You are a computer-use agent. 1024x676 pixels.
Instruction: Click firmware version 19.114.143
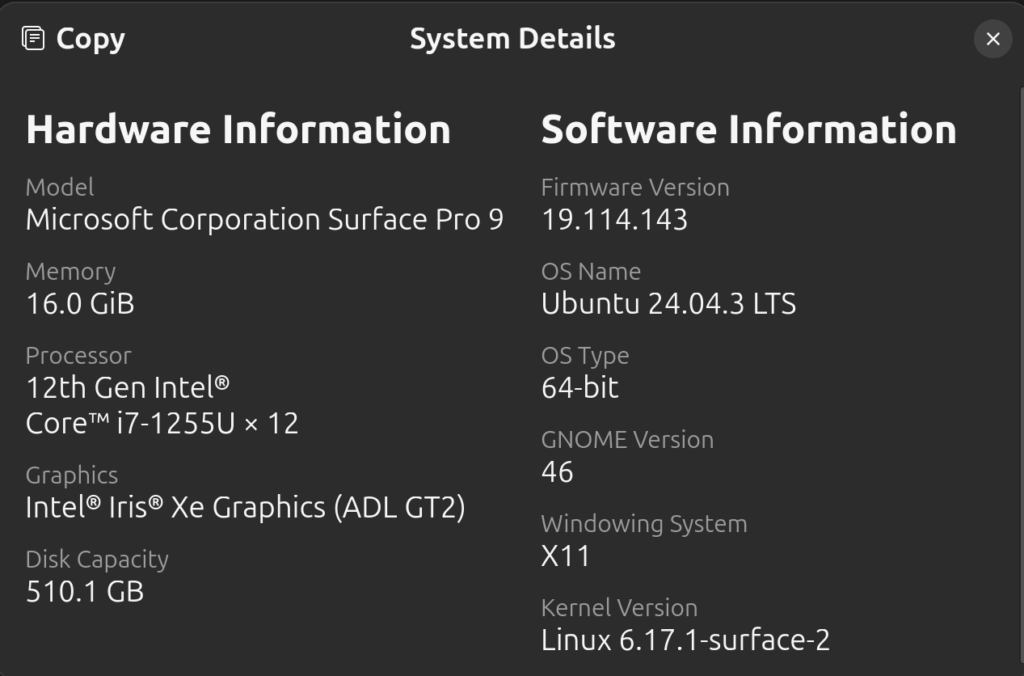[x=614, y=220]
